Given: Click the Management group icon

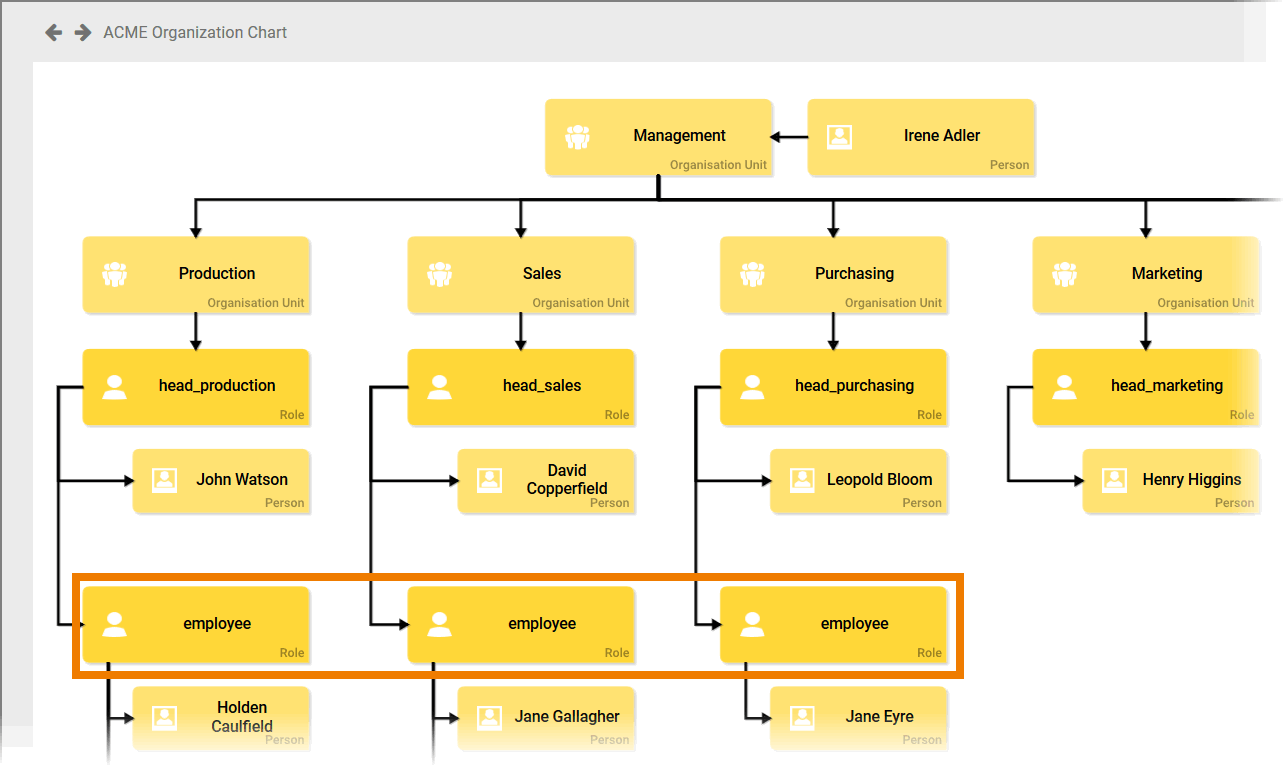Looking at the screenshot, I should (x=577, y=137).
